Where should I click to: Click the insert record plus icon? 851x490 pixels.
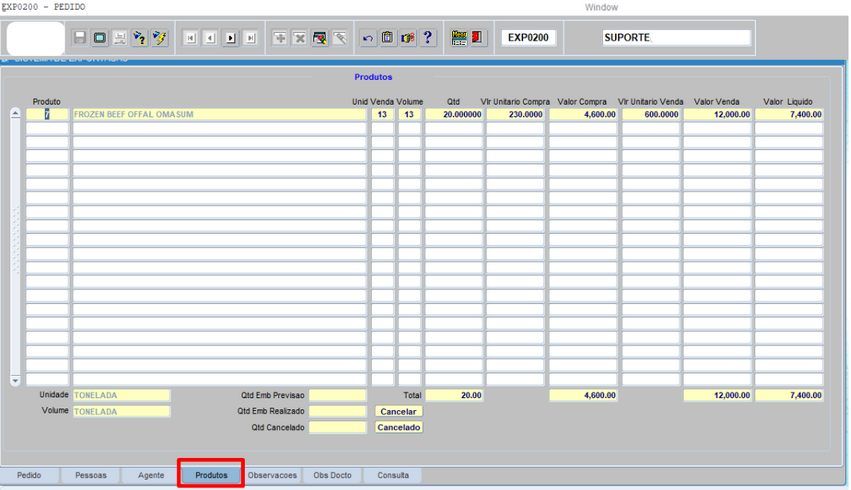click(x=280, y=38)
